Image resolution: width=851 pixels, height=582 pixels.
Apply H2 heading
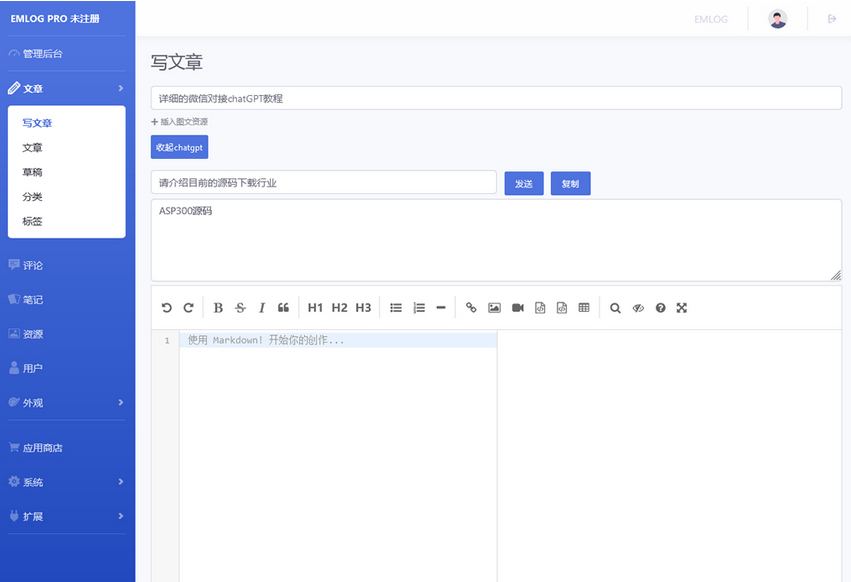[x=339, y=308]
